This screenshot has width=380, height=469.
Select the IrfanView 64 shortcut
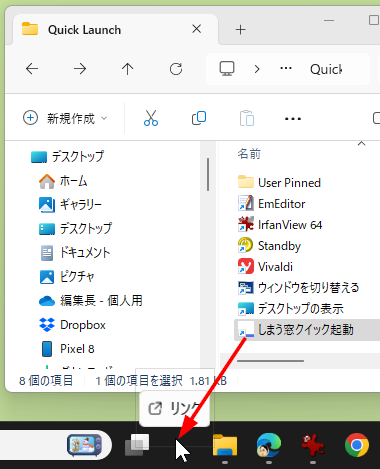tap(280, 225)
